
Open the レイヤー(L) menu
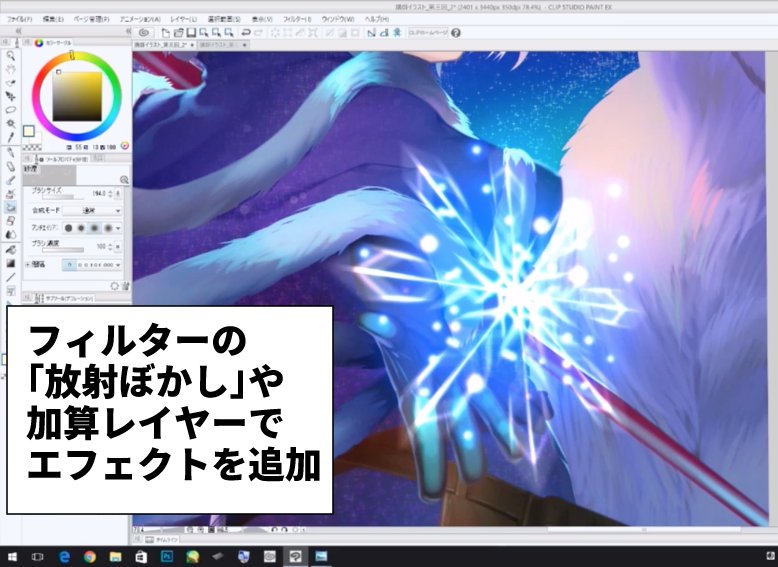coord(184,19)
